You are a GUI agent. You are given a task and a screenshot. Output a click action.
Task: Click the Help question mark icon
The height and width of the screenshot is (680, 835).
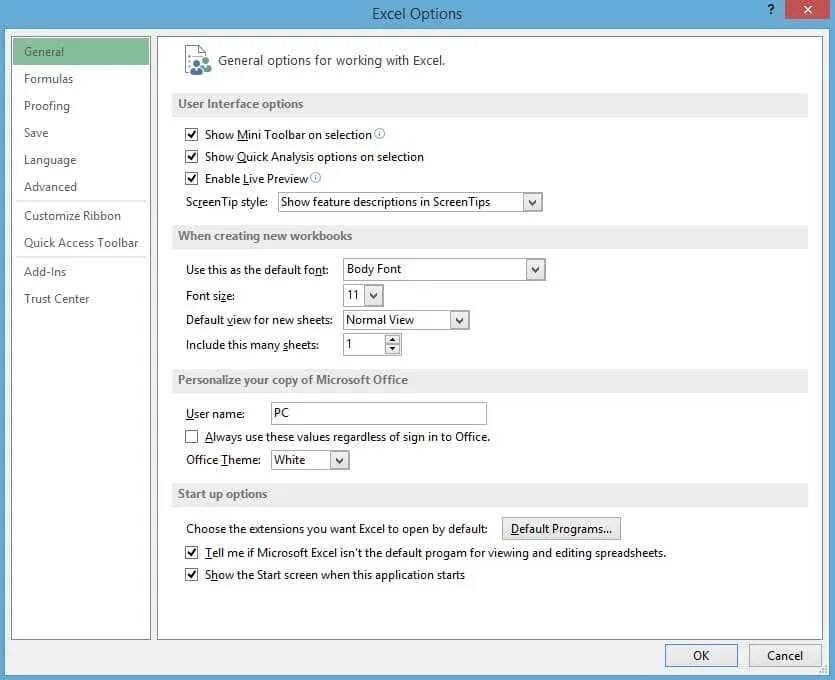[771, 10]
